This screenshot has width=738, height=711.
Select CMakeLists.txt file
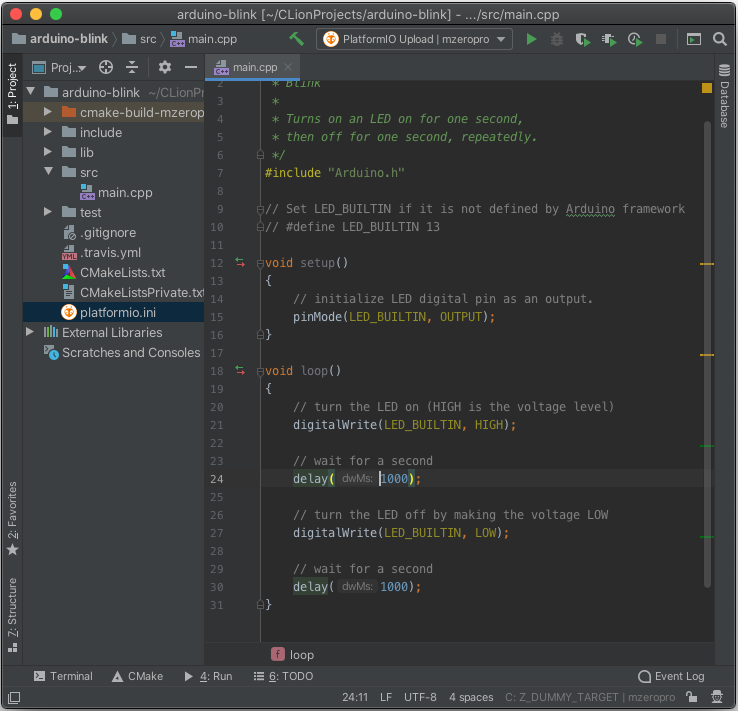click(x=113, y=272)
